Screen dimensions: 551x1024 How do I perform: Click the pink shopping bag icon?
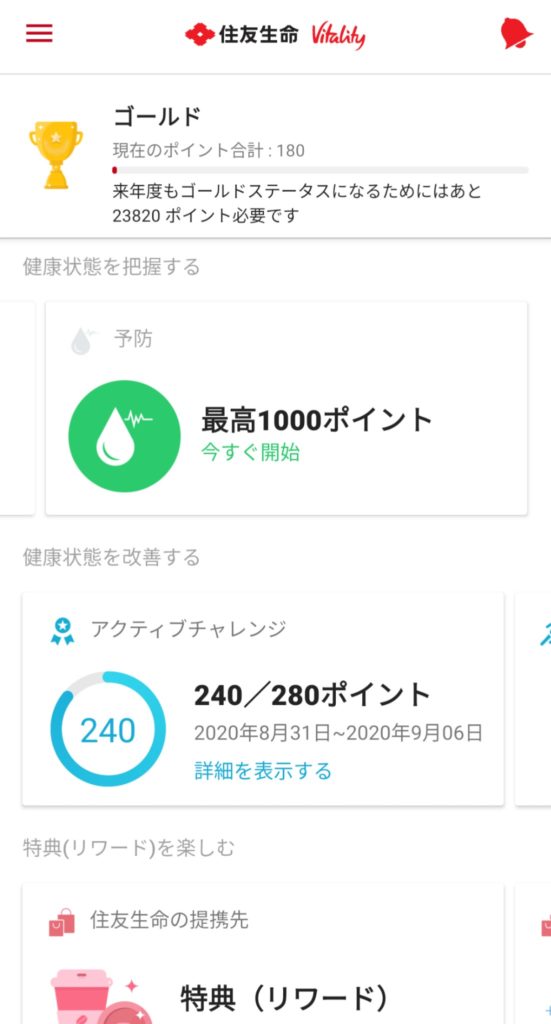pos(61,921)
